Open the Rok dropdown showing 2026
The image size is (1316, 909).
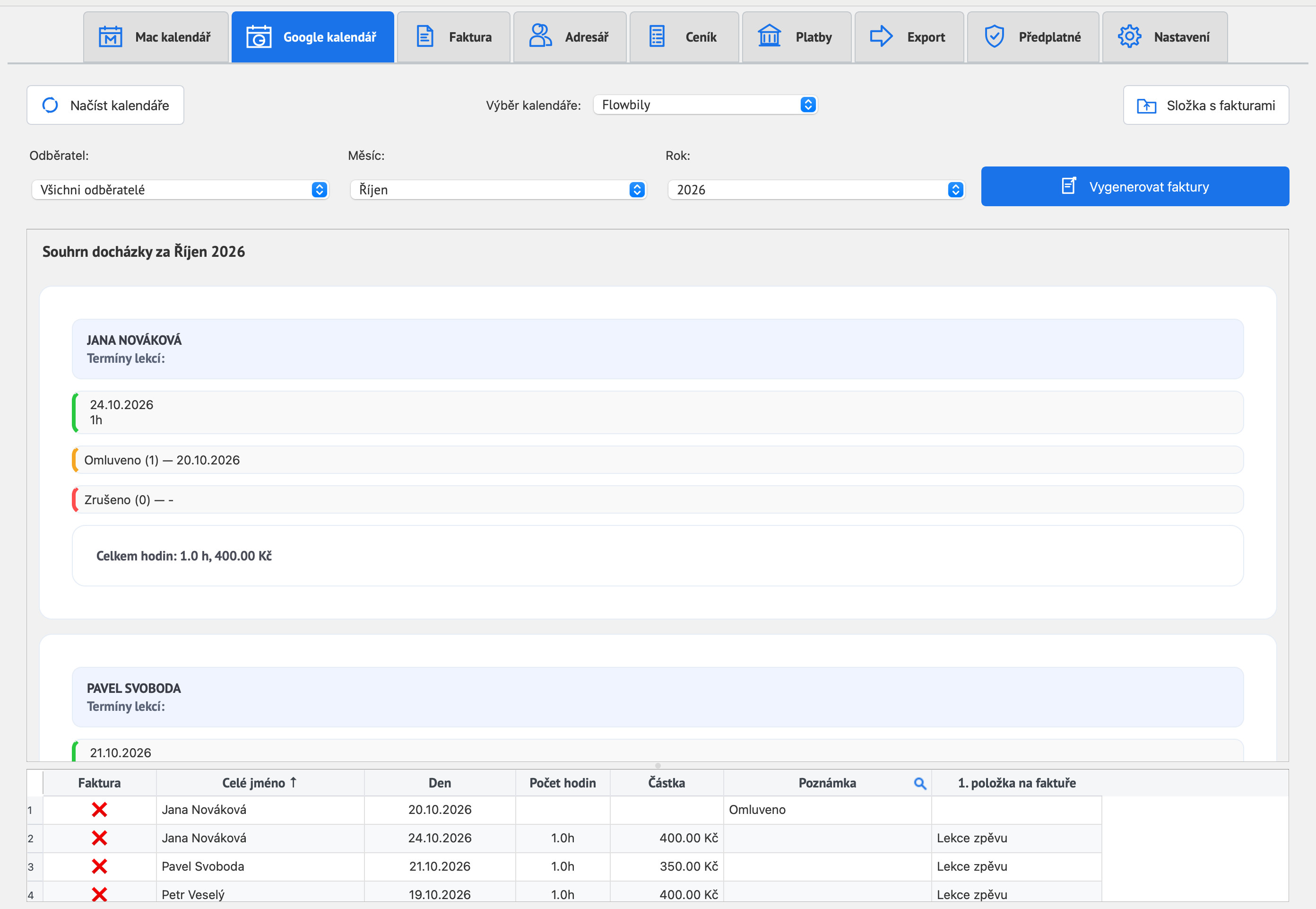pyautogui.click(x=816, y=190)
